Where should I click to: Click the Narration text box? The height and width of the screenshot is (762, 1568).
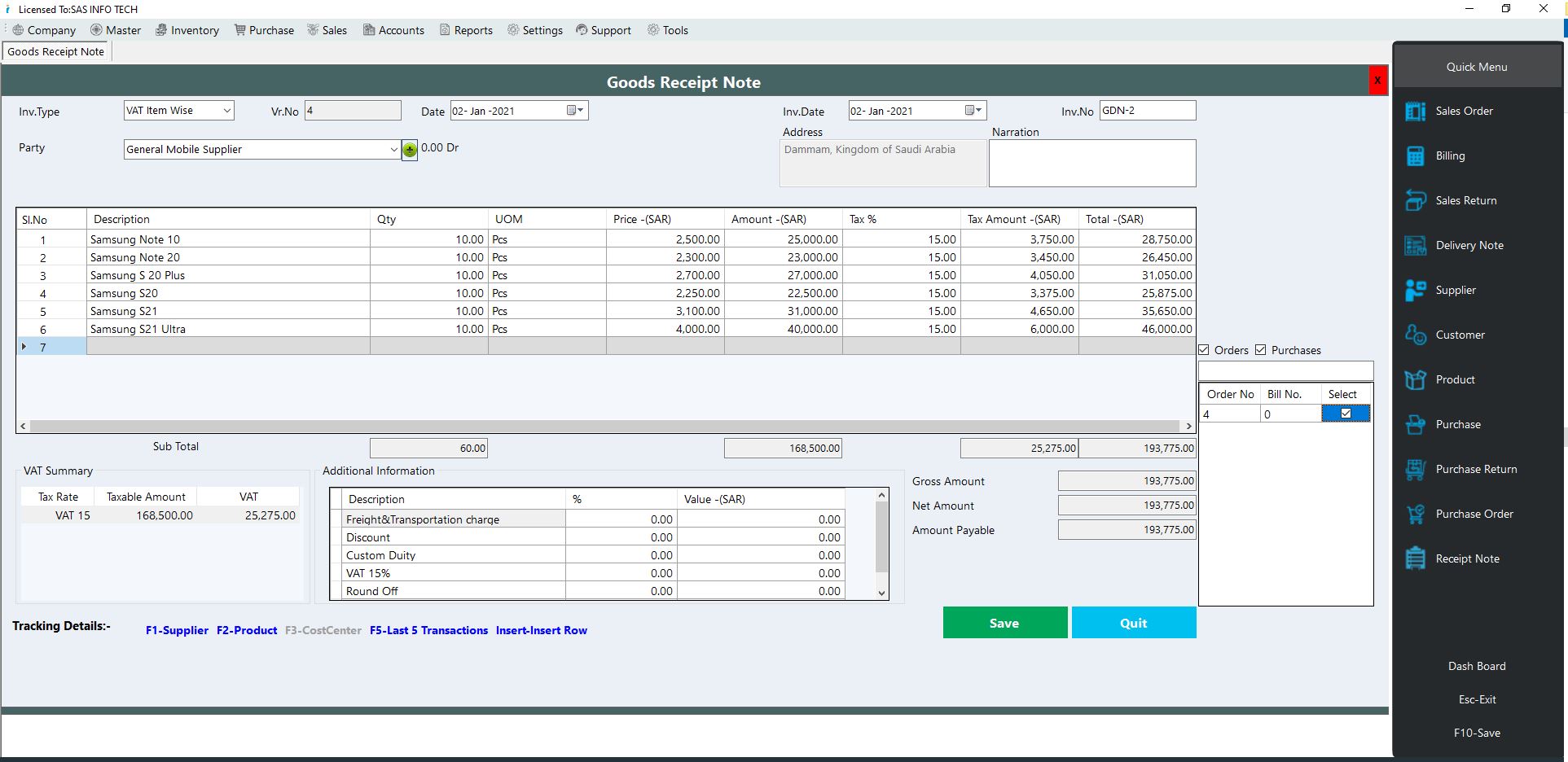pyautogui.click(x=1092, y=163)
